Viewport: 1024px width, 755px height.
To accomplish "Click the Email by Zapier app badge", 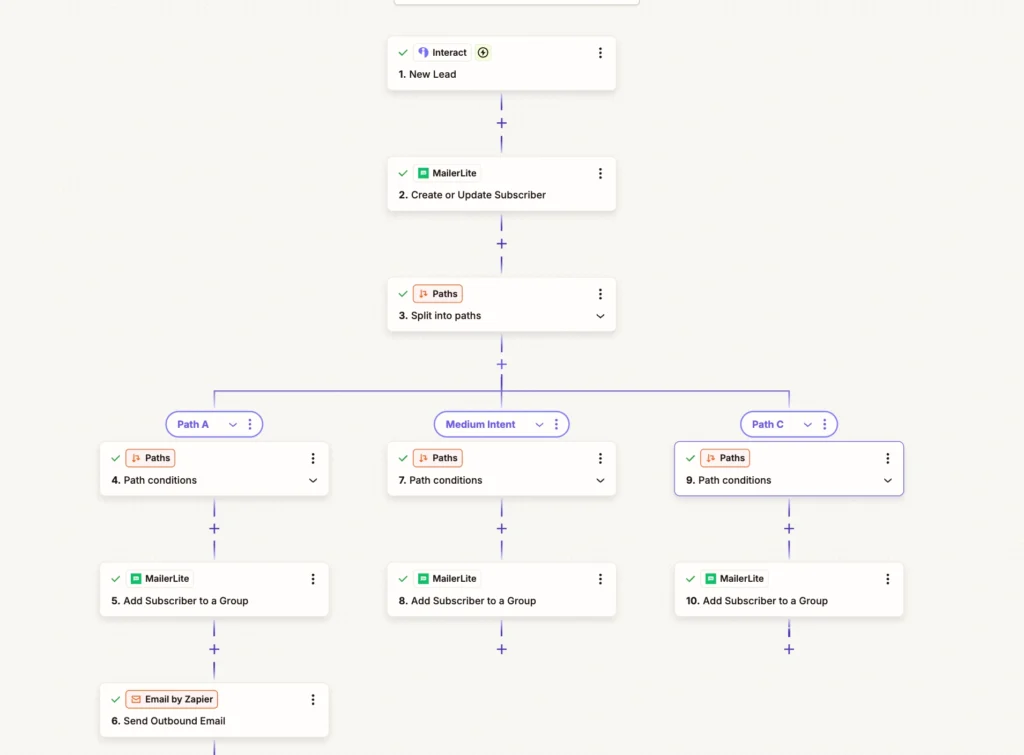I will pos(172,699).
